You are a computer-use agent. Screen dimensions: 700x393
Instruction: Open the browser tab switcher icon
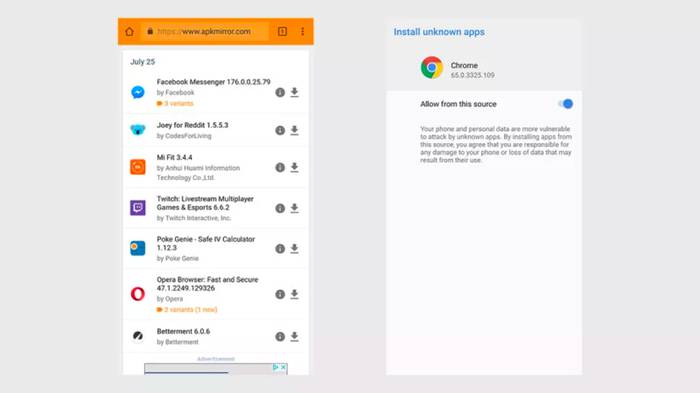pyautogui.click(x=282, y=31)
